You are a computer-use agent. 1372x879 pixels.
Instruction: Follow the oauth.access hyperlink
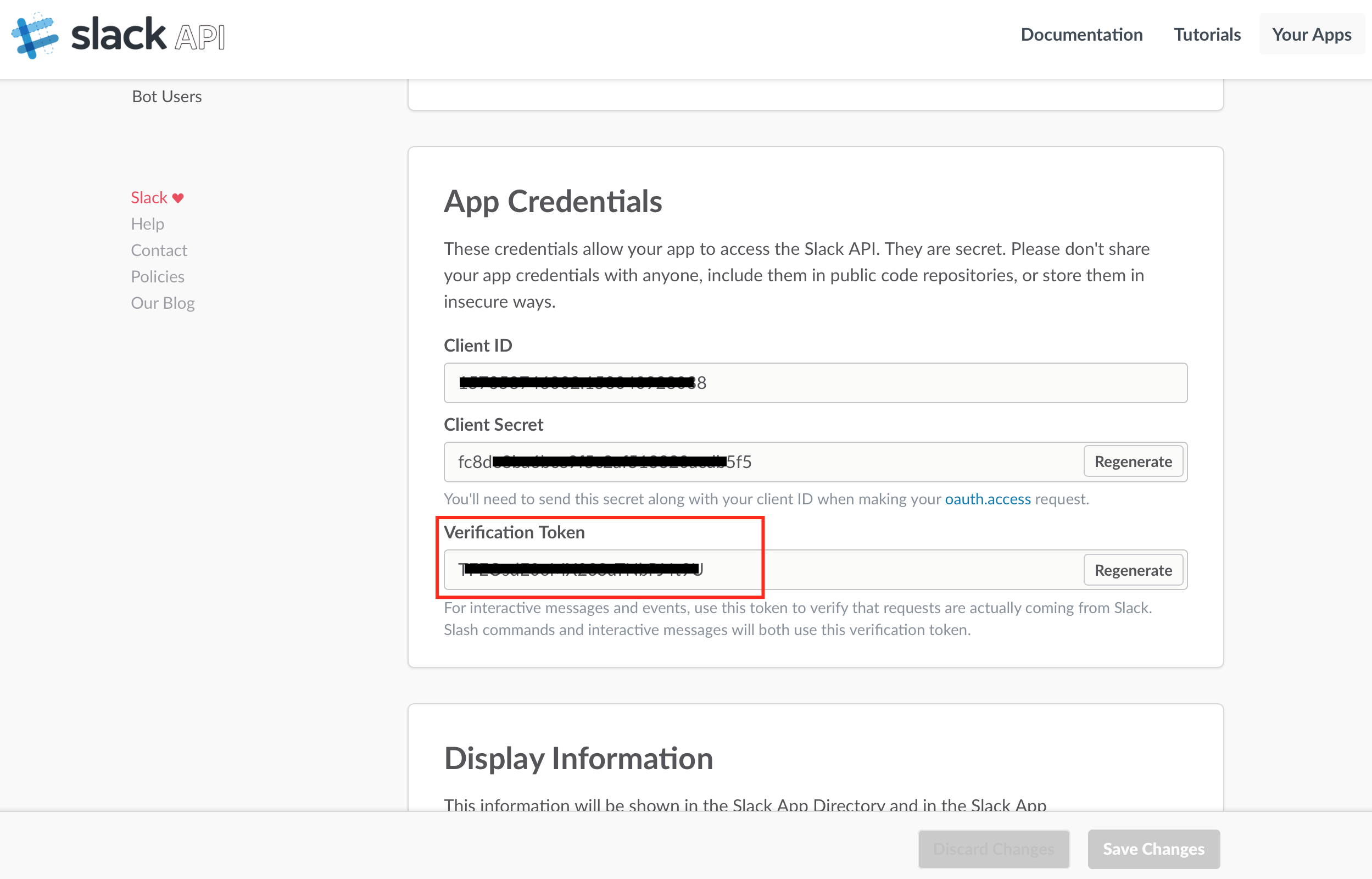pos(987,499)
